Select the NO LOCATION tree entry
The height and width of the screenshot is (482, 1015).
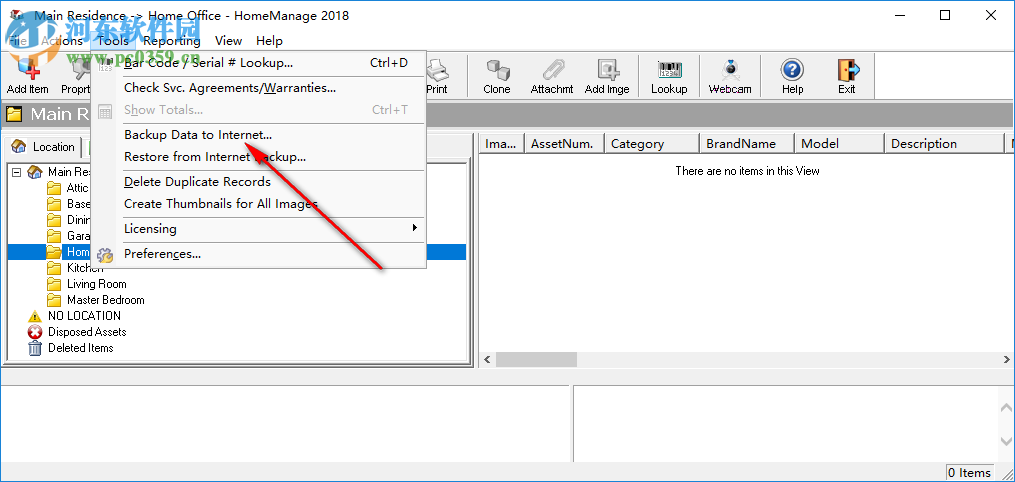[84, 316]
